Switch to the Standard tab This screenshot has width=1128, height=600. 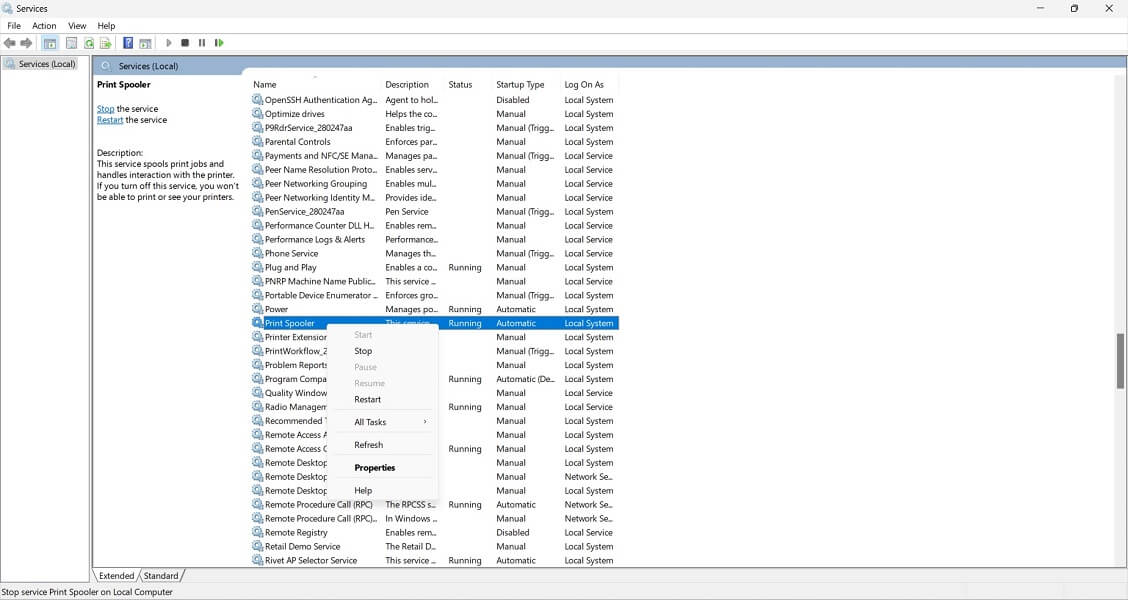coord(161,575)
